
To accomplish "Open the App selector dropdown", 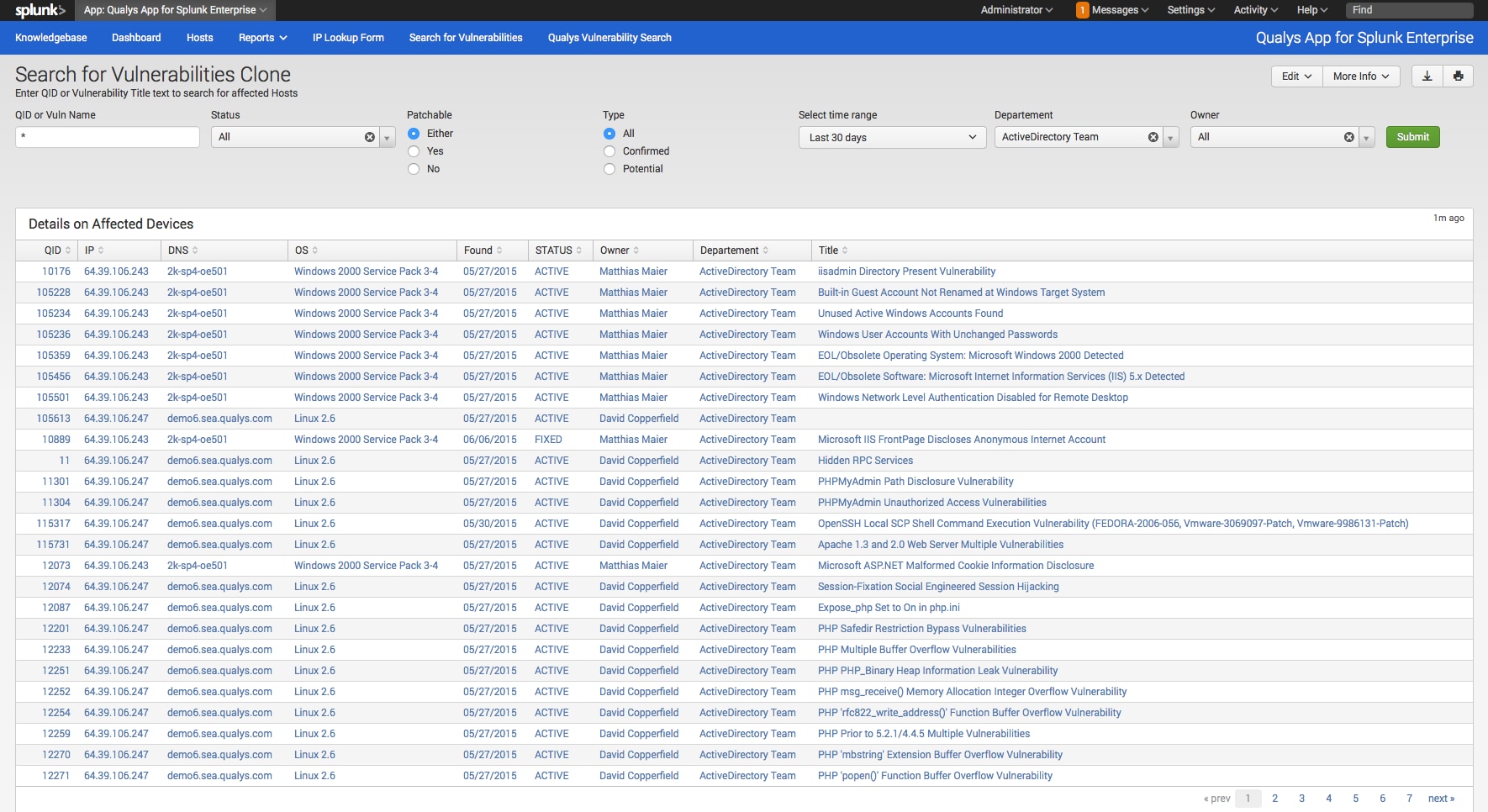I will coord(175,10).
